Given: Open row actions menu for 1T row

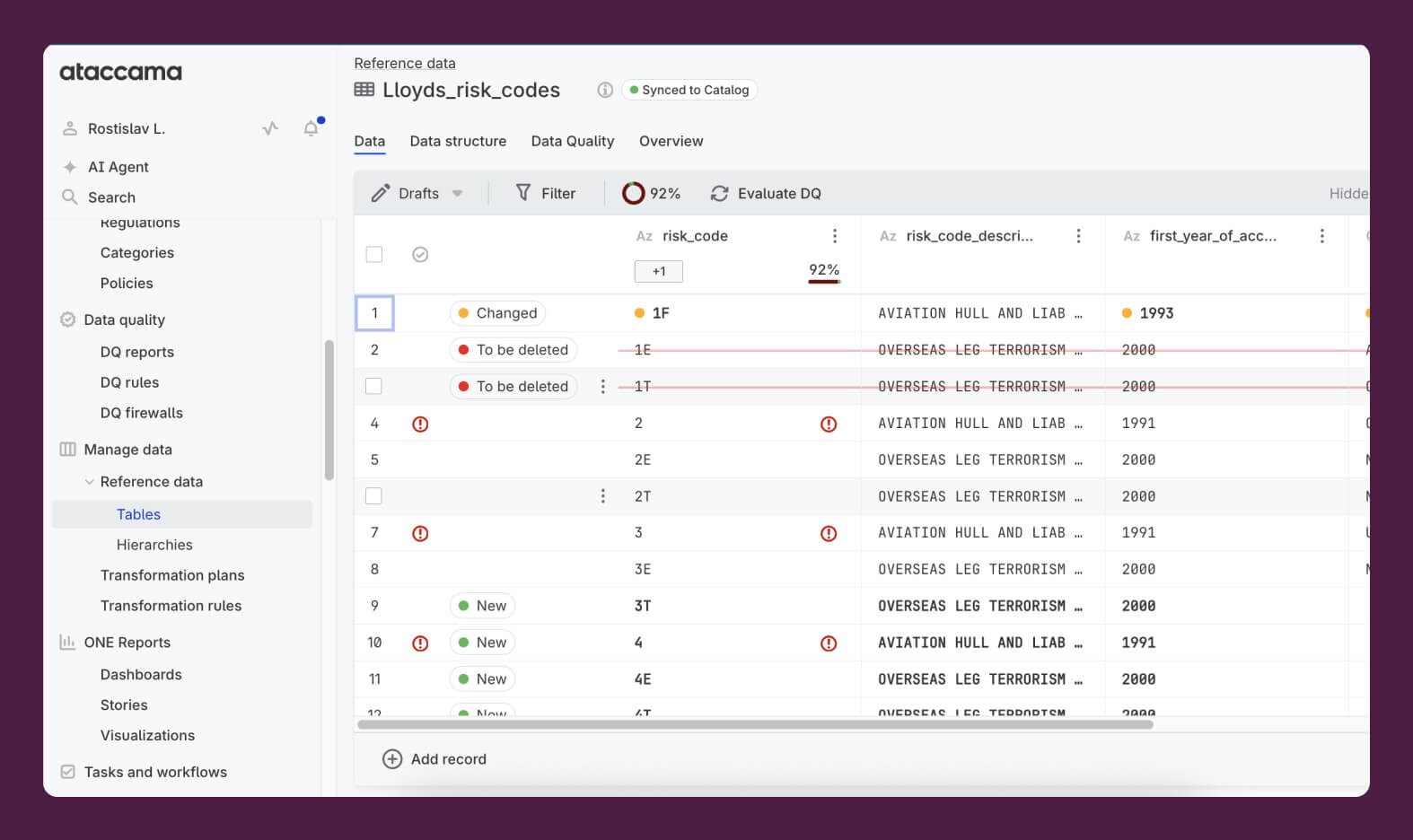Looking at the screenshot, I should tap(602, 386).
